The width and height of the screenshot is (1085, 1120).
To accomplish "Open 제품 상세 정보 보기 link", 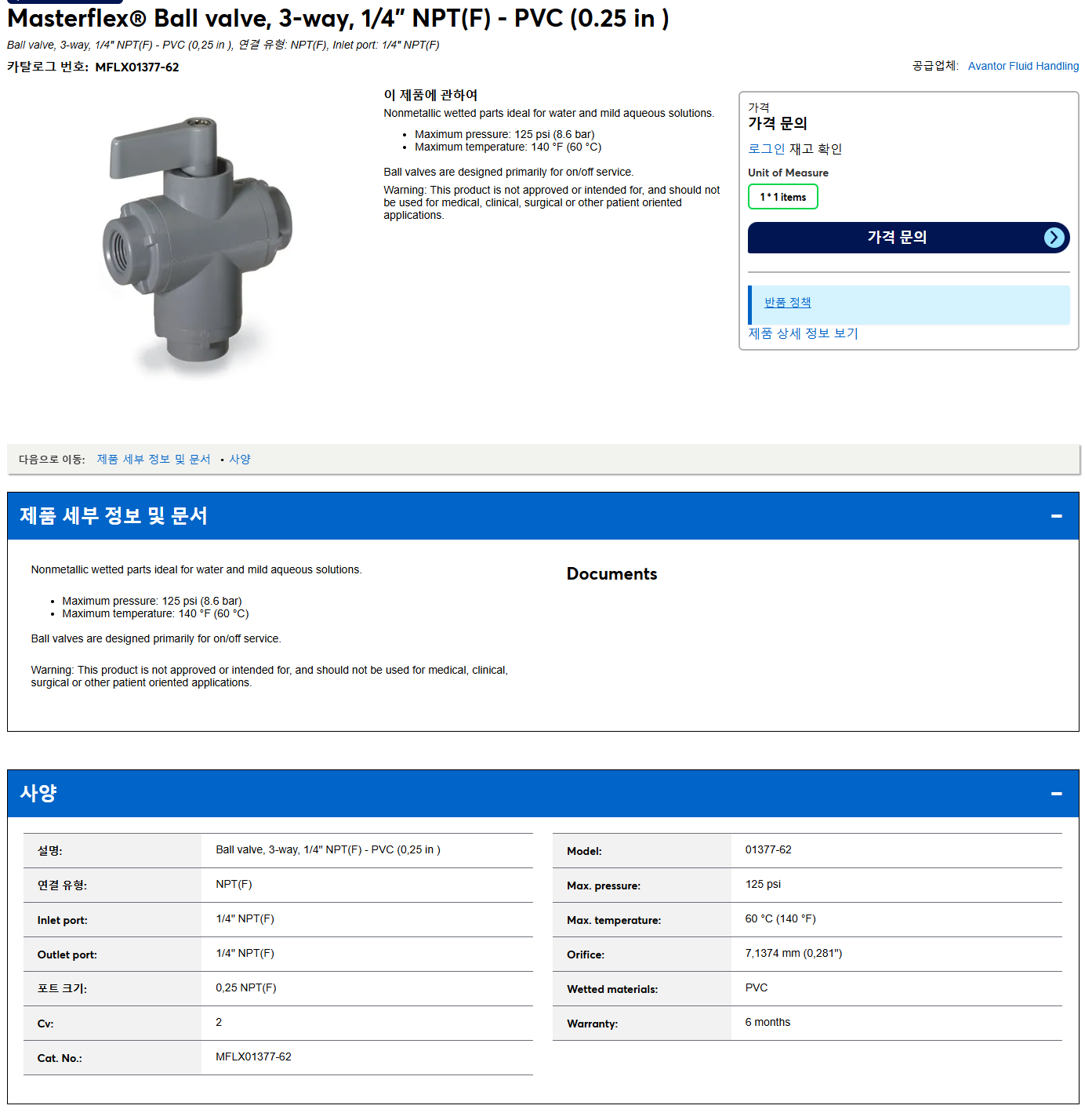I will click(803, 333).
